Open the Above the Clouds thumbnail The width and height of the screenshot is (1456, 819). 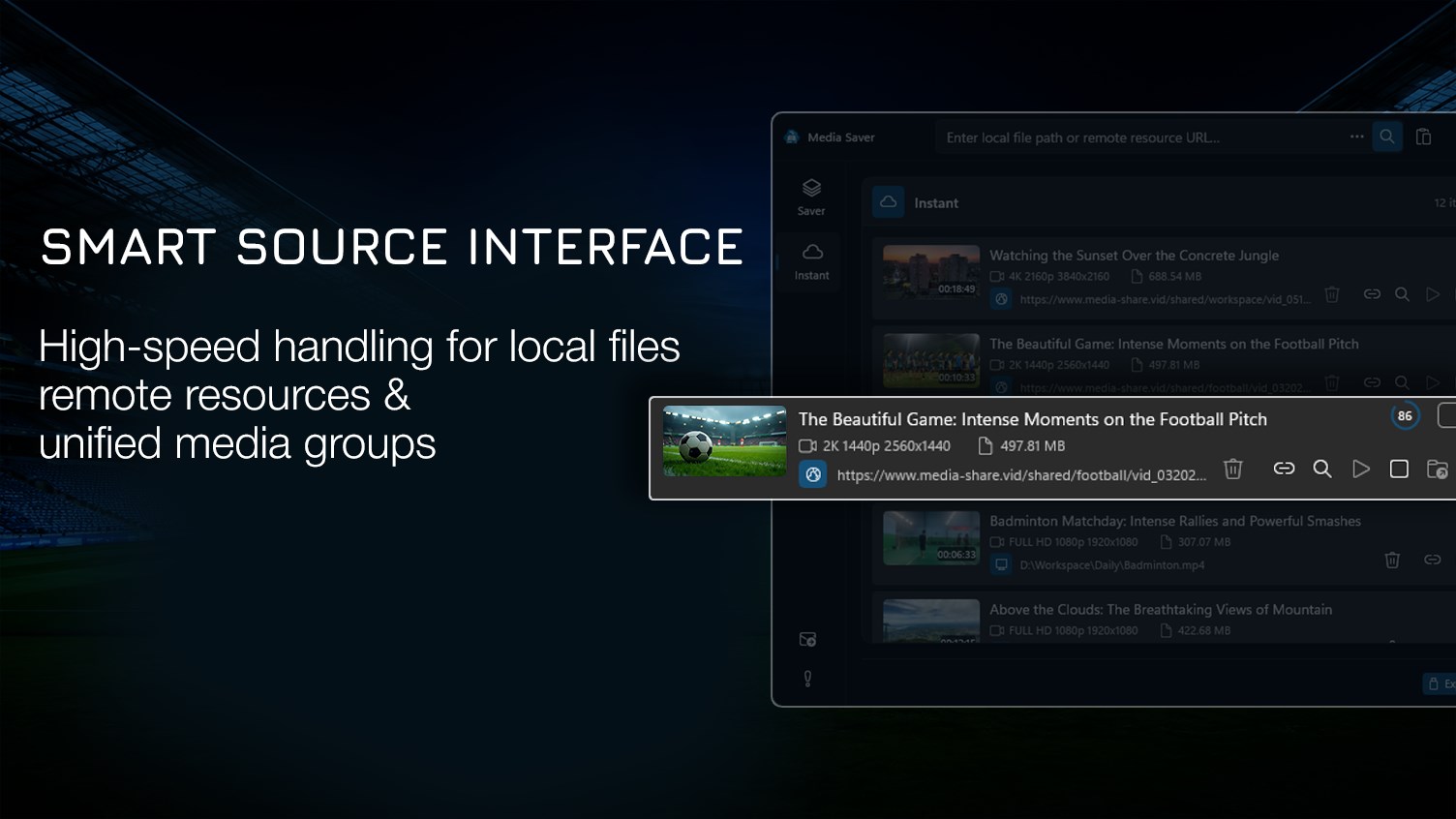point(931,621)
